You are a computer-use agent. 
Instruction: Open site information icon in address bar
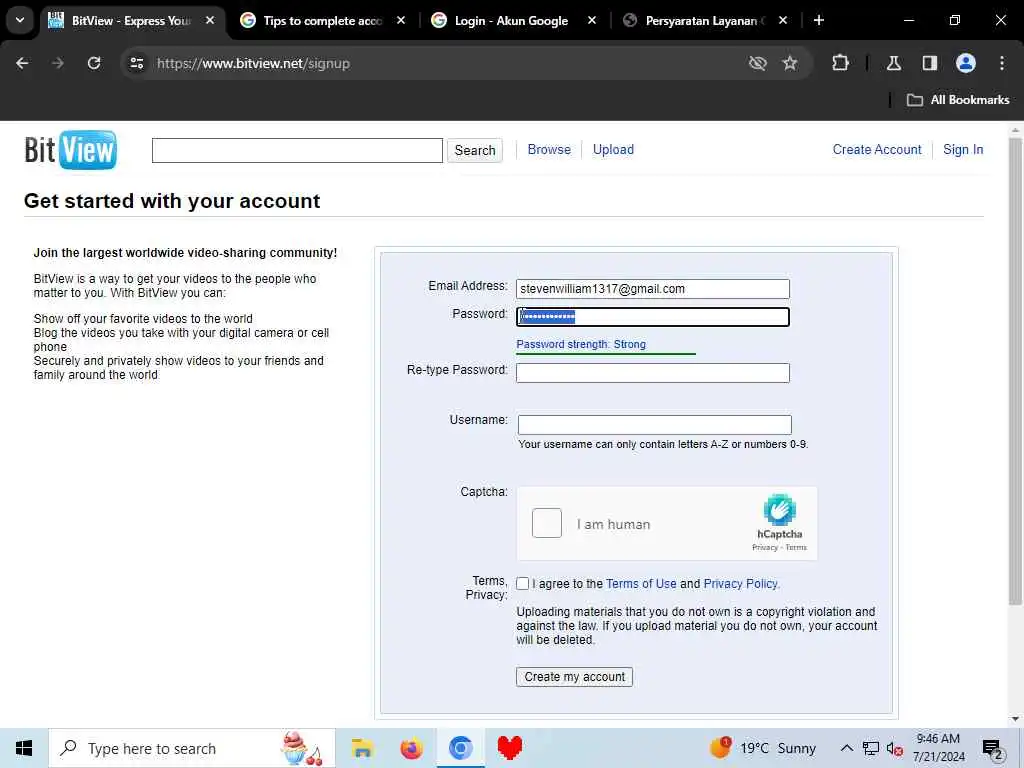tap(136, 63)
